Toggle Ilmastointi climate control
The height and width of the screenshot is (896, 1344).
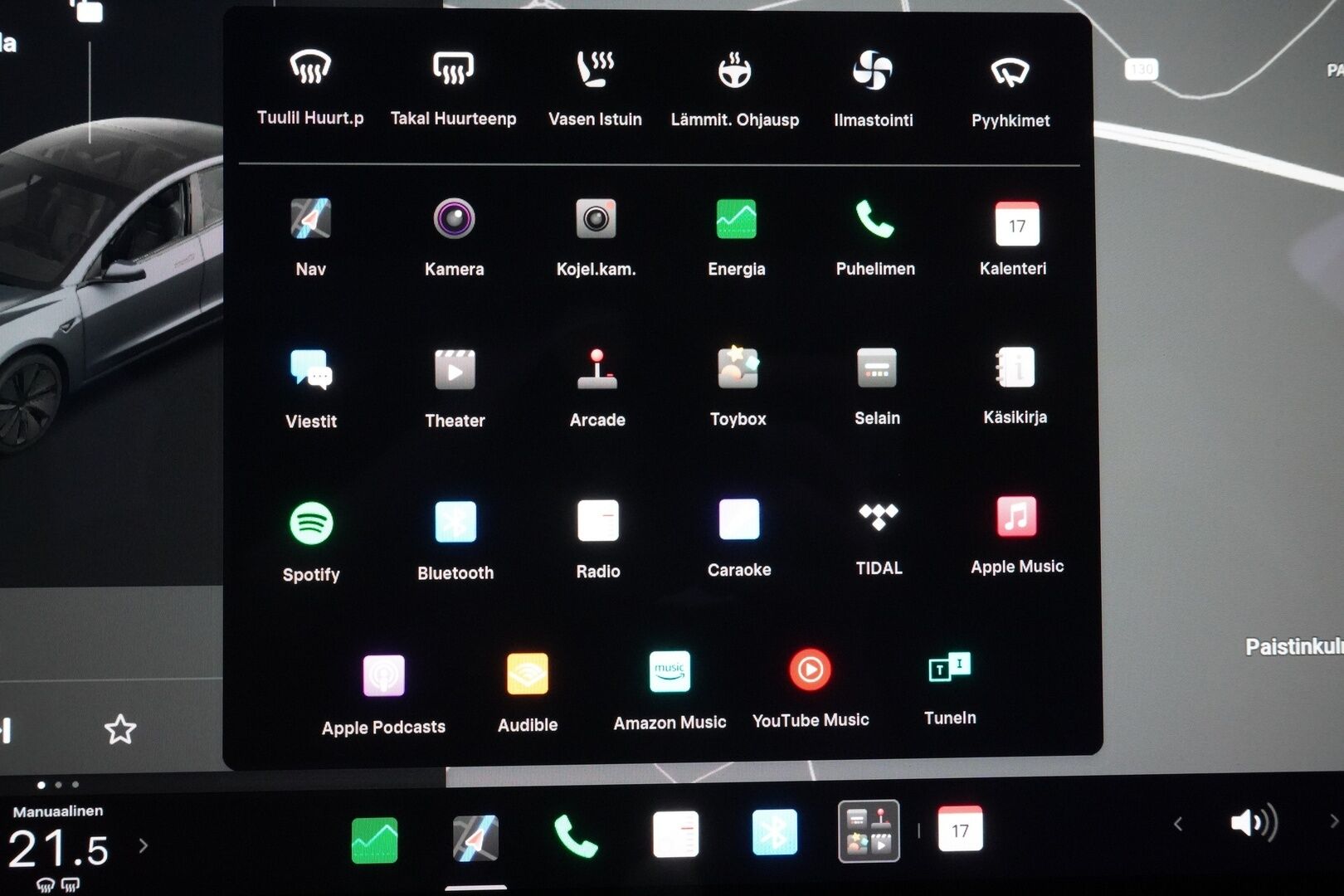(873, 88)
